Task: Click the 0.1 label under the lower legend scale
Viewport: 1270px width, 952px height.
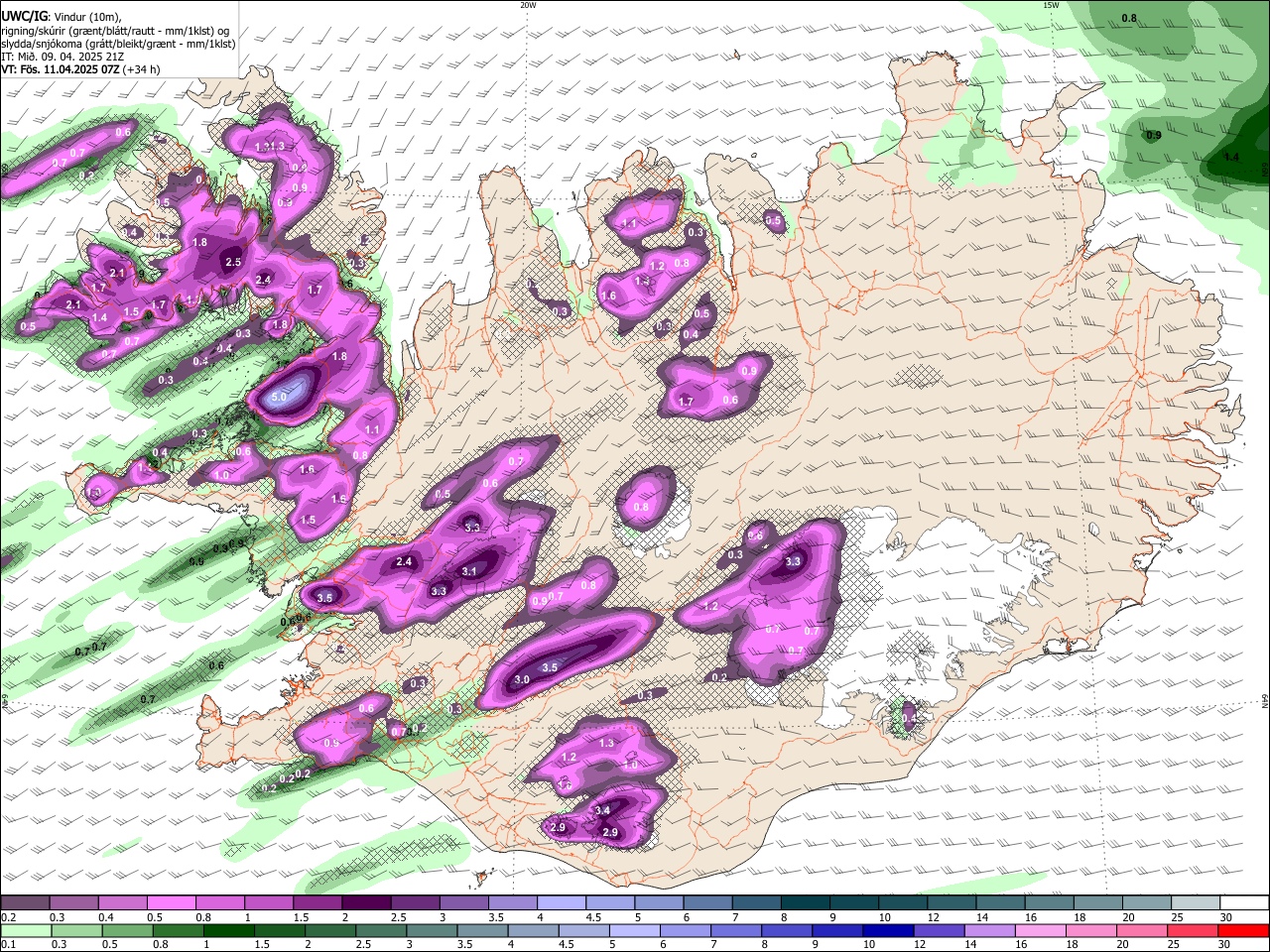Action: (8, 944)
